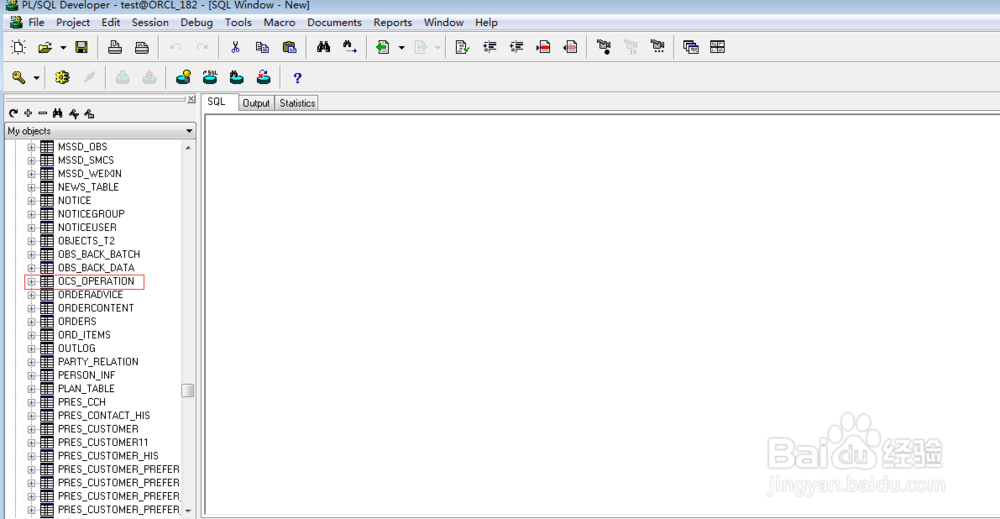Click inside the SQL editor area
Viewport: 1000px width, 519px height.
point(601,314)
